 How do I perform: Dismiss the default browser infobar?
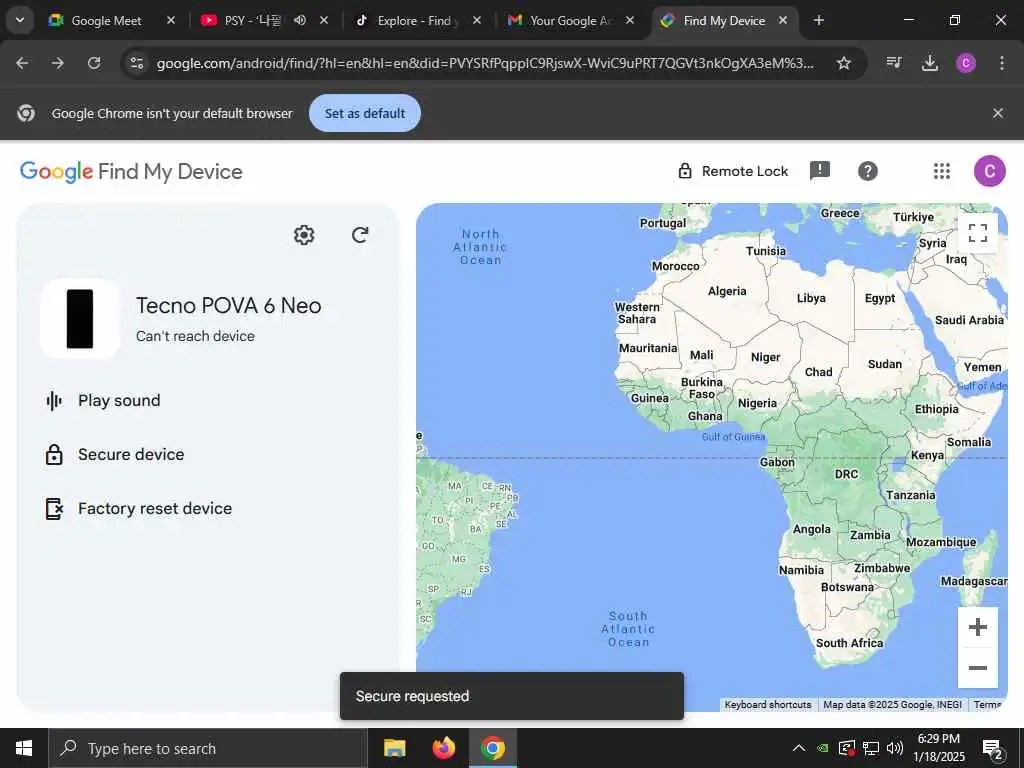point(998,113)
